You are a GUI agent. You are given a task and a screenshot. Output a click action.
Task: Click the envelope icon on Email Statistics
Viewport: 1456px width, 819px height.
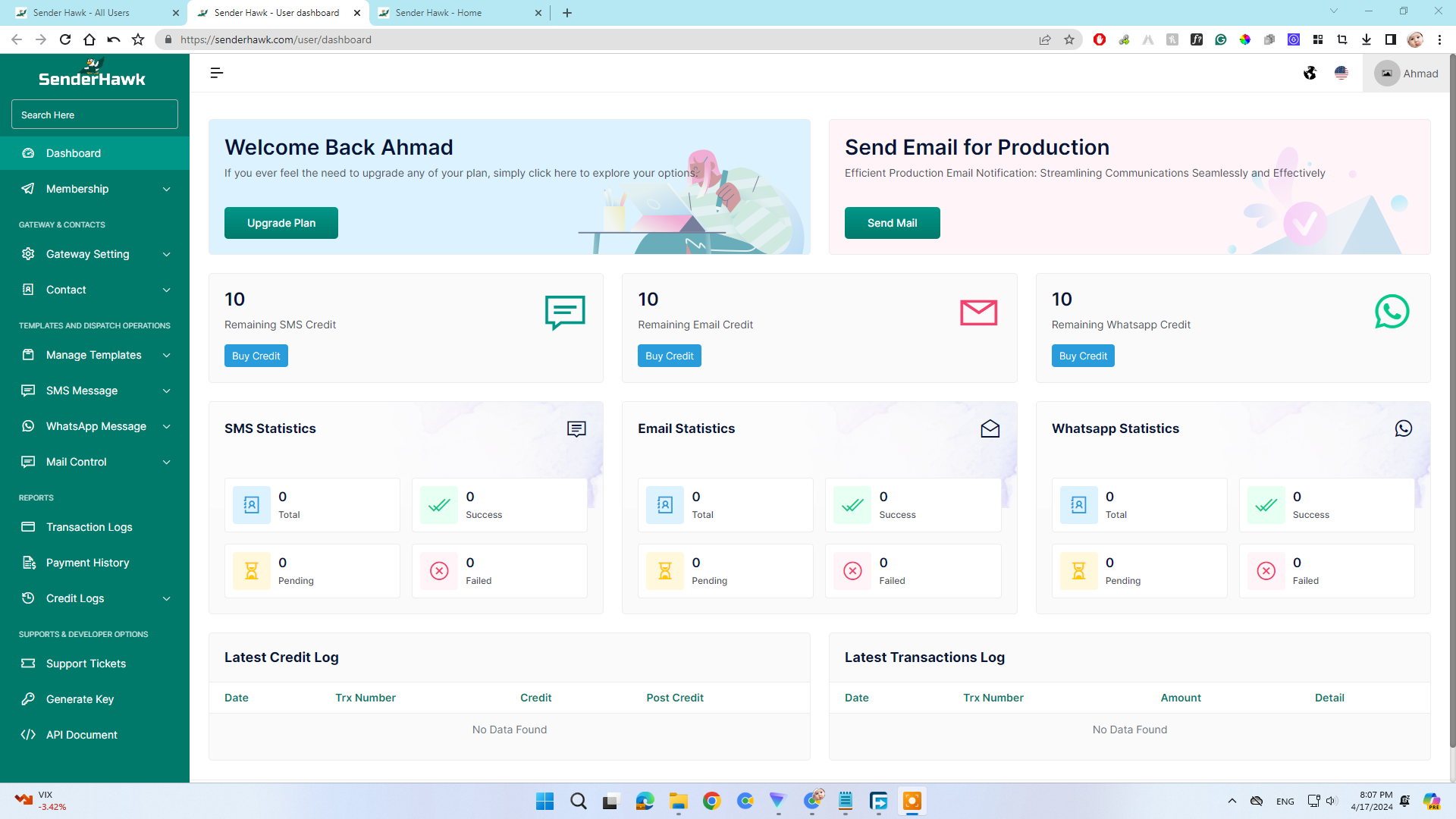(x=990, y=428)
